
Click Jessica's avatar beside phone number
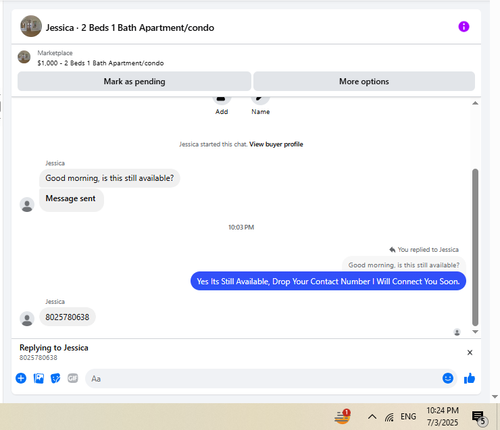(27, 319)
